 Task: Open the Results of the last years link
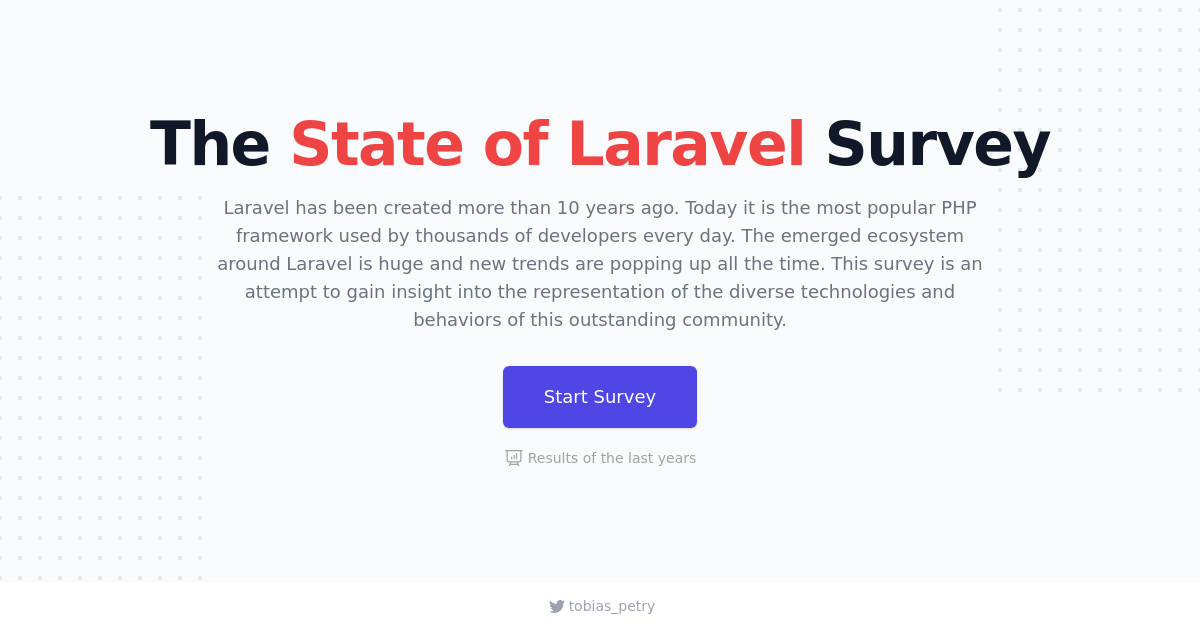click(x=601, y=458)
